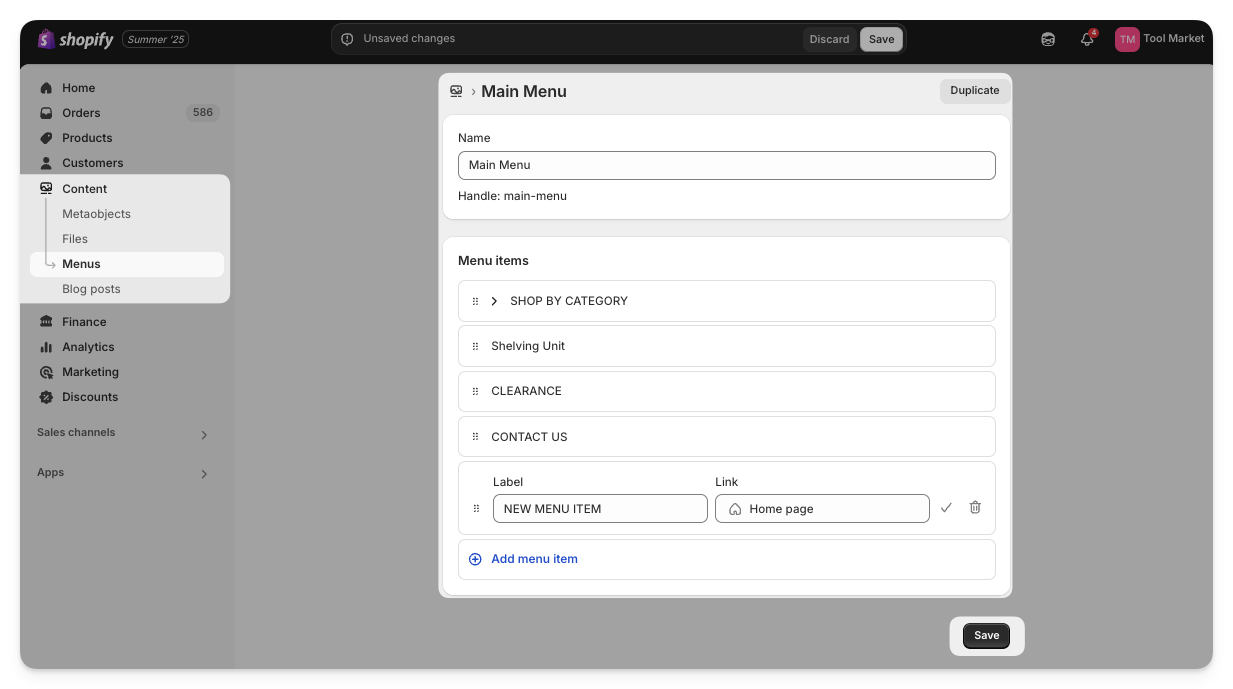The width and height of the screenshot is (1233, 689).
Task: Expand the Apps section
Action: [204, 474]
